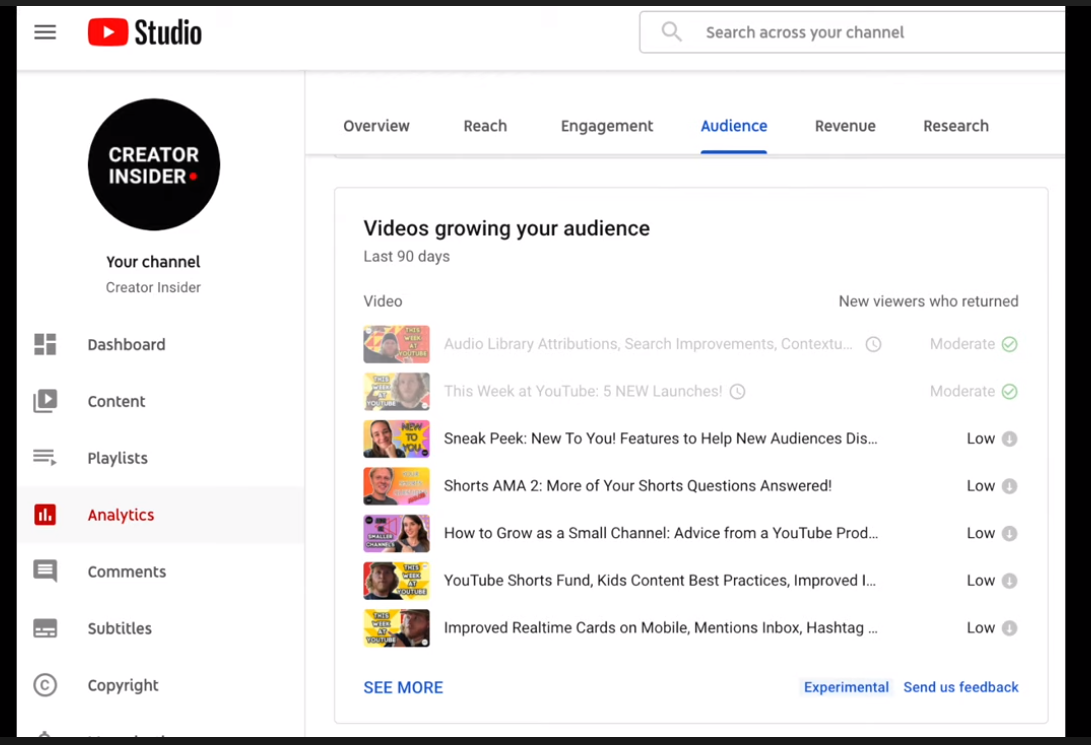Click the Experimental label badge
Screen dimensions: 1091x745
pos(846,687)
